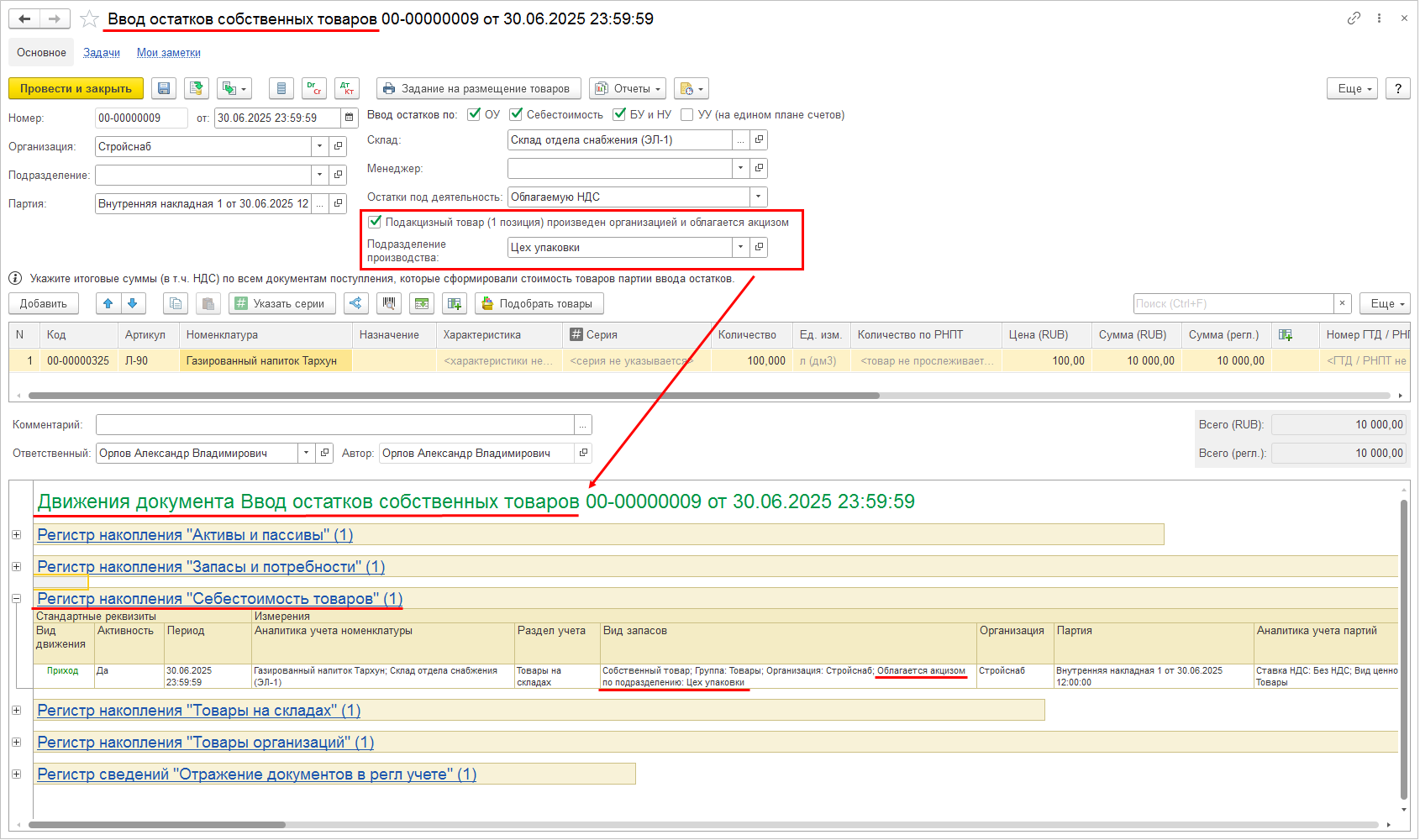Collapse register "Себестоимость товаров" section

16,599
